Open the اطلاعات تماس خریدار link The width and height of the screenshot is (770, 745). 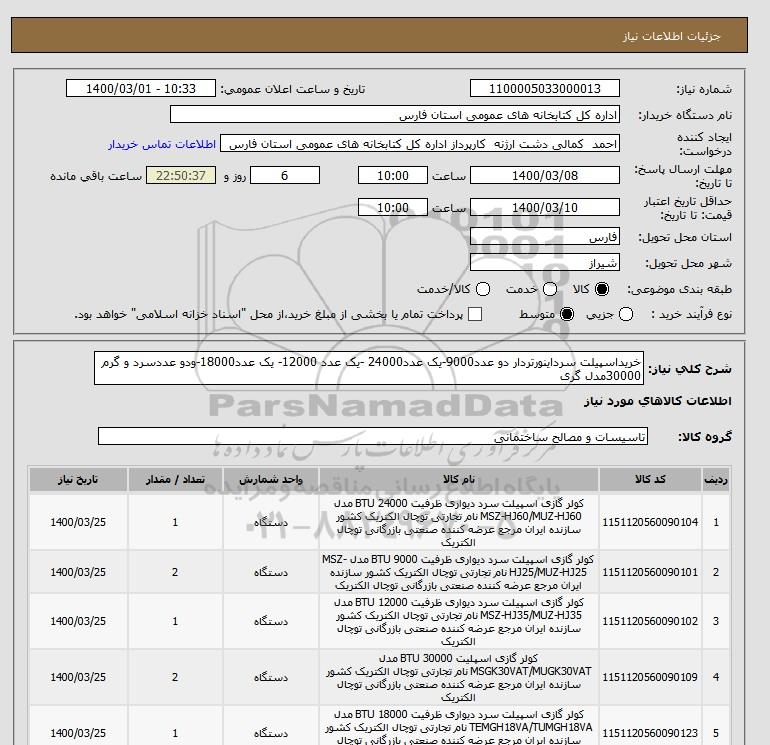coord(162,144)
